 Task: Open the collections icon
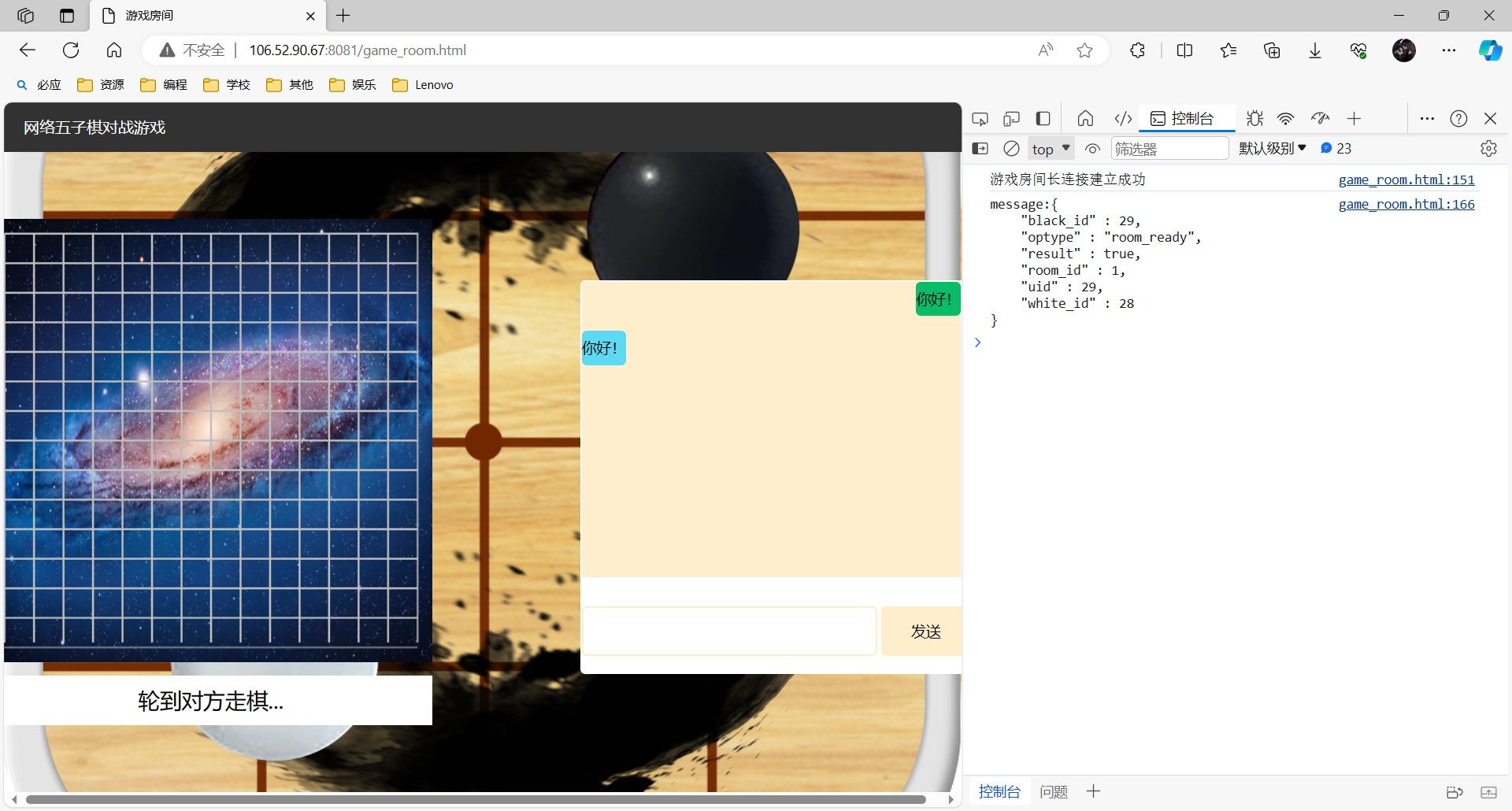[x=1272, y=50]
